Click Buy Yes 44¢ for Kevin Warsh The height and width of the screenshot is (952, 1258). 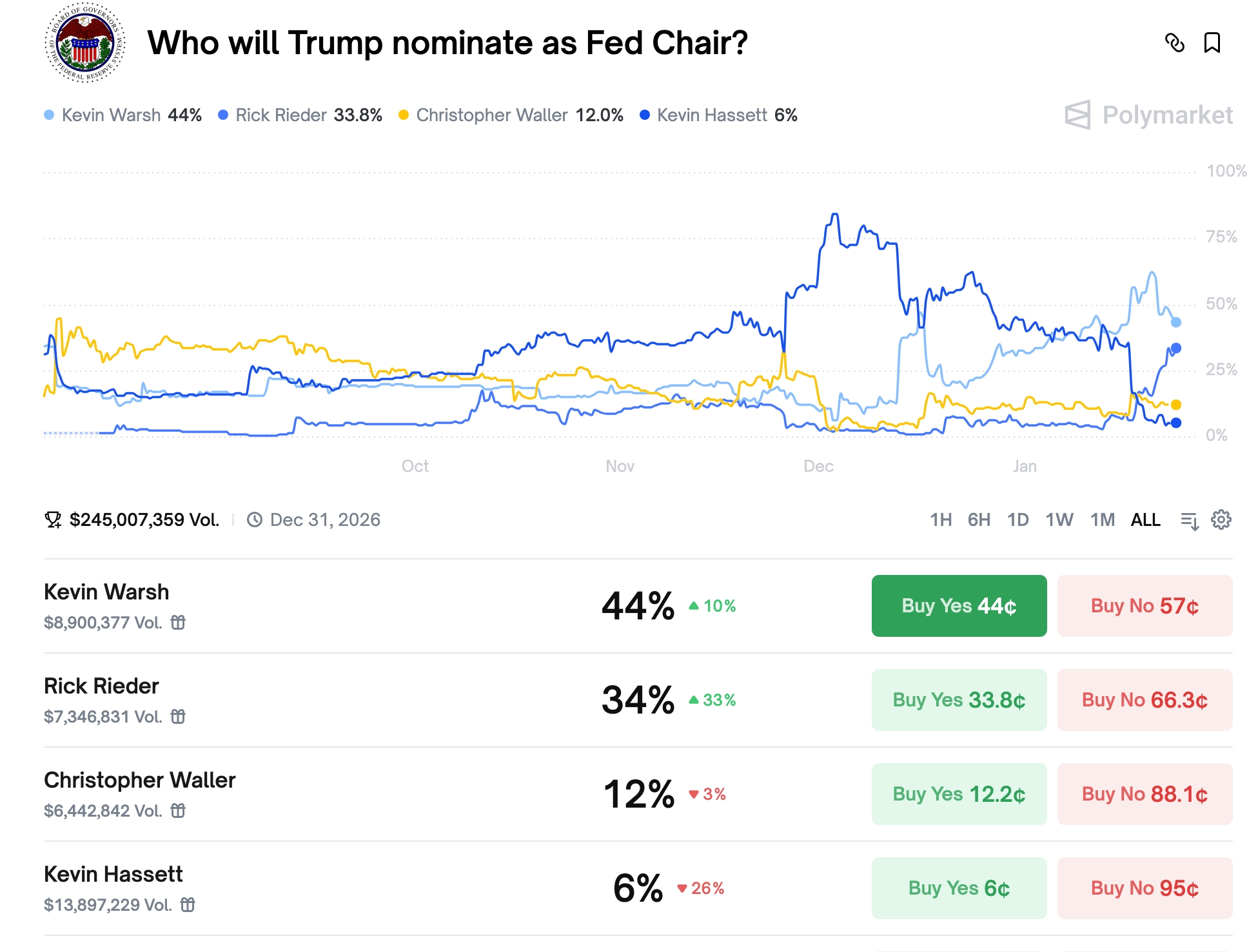pyautogui.click(x=958, y=605)
